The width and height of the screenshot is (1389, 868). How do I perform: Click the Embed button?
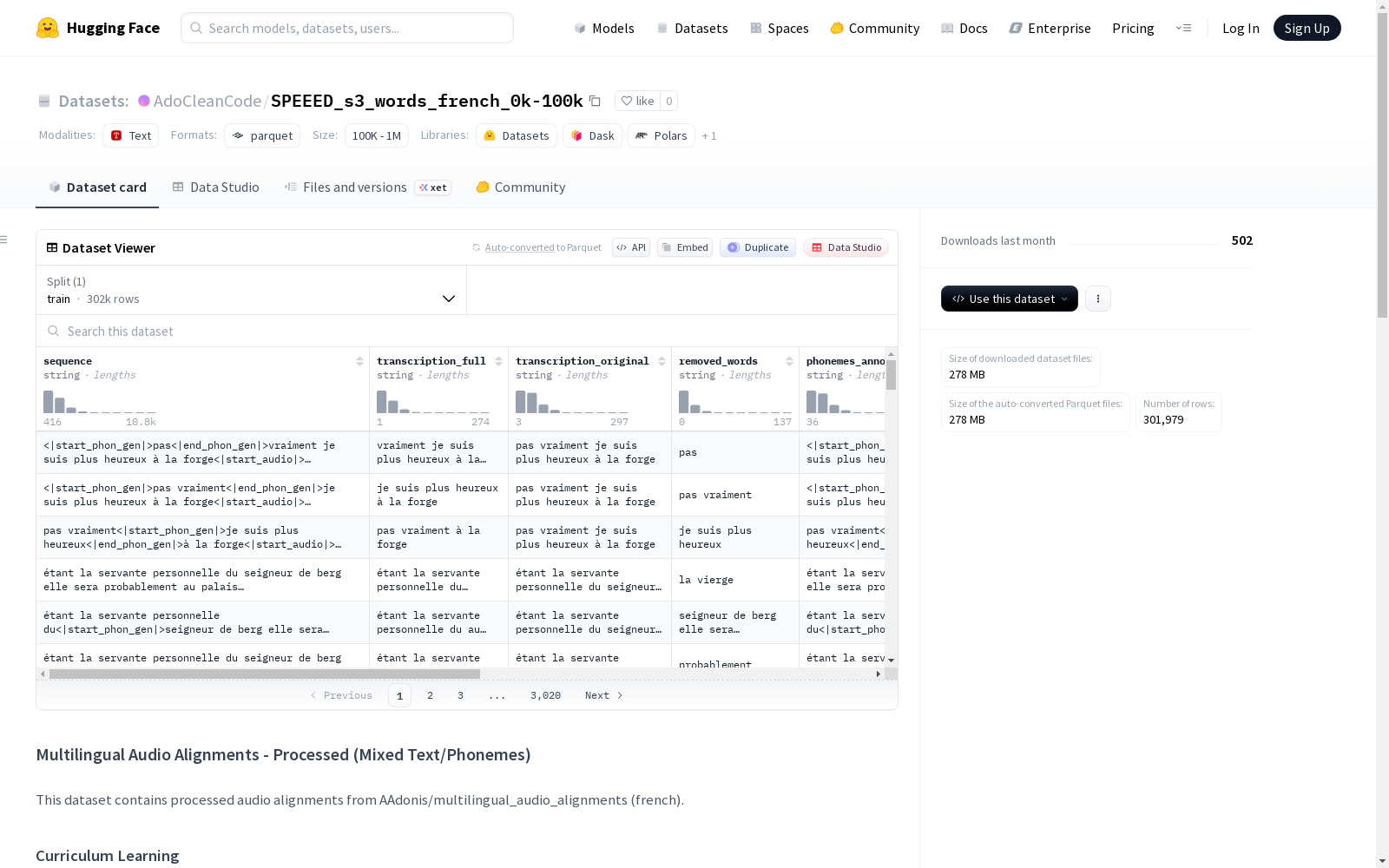click(x=685, y=247)
